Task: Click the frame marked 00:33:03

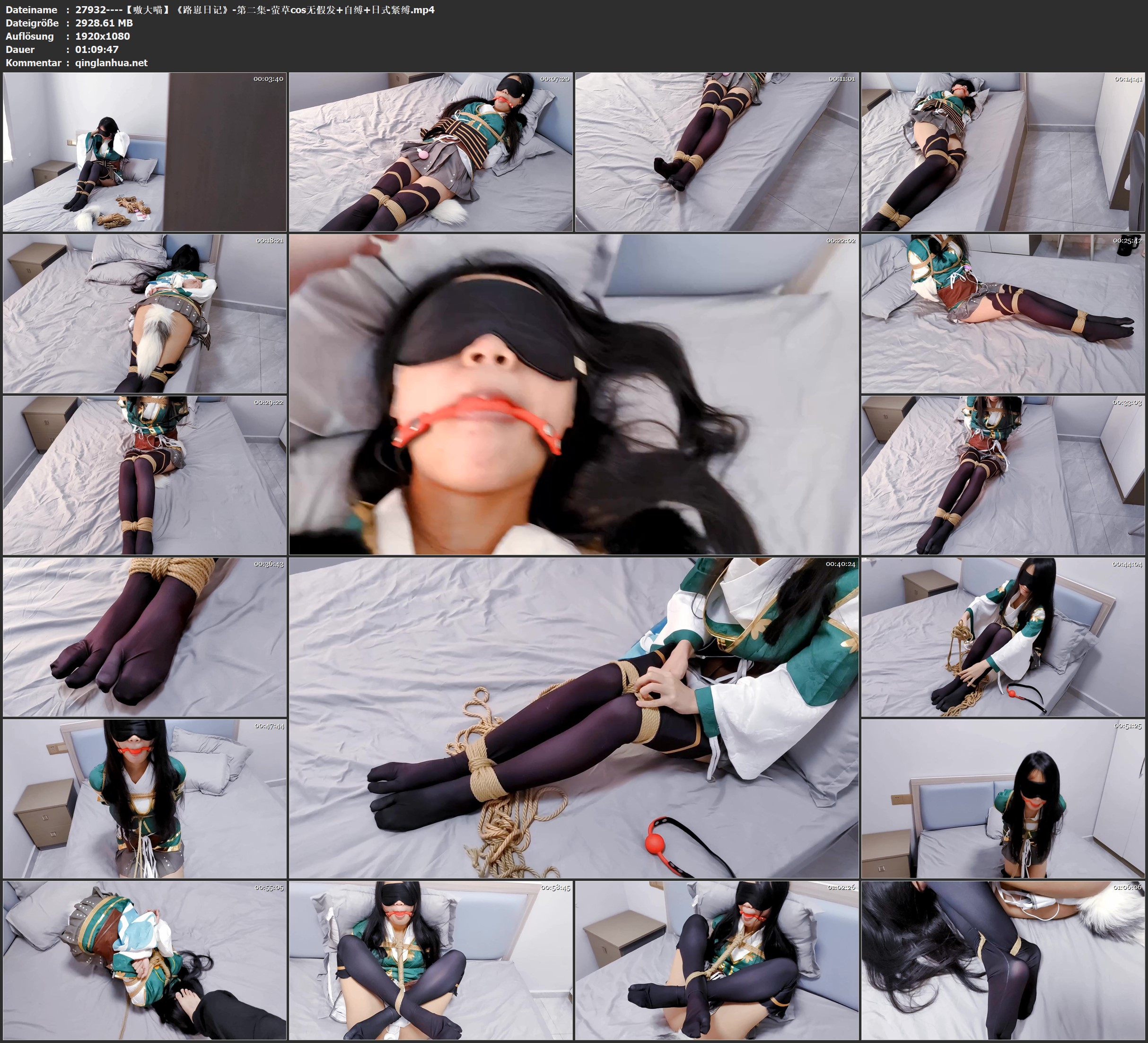Action: pyautogui.click(x=1003, y=475)
